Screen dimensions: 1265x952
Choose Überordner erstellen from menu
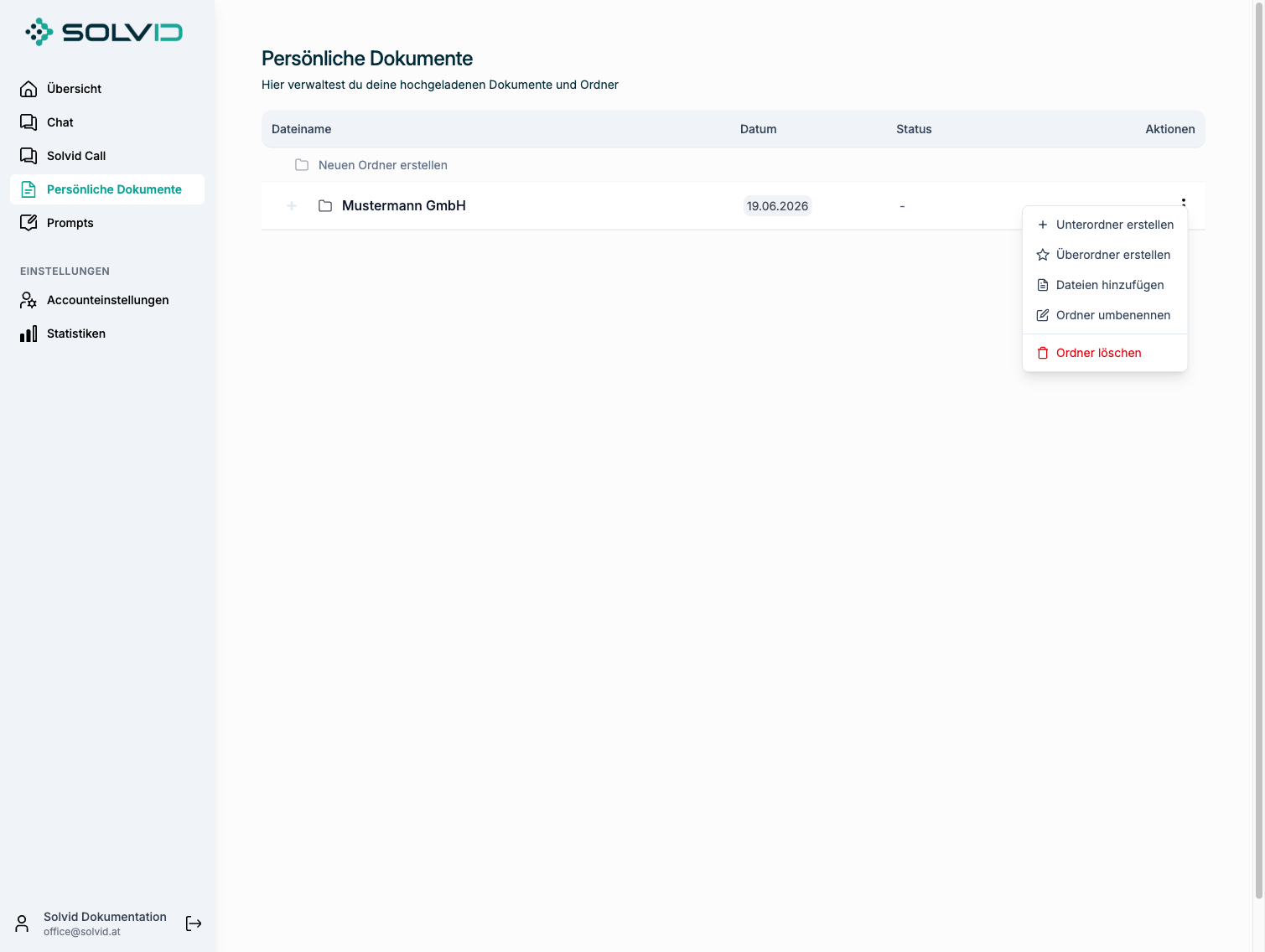coord(1105,255)
